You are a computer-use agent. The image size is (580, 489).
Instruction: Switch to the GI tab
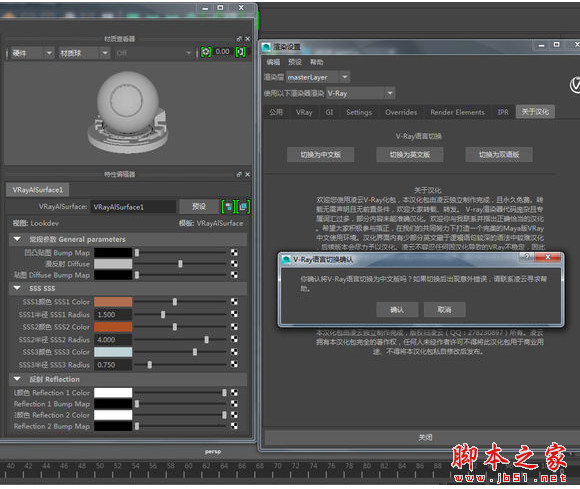pos(329,112)
